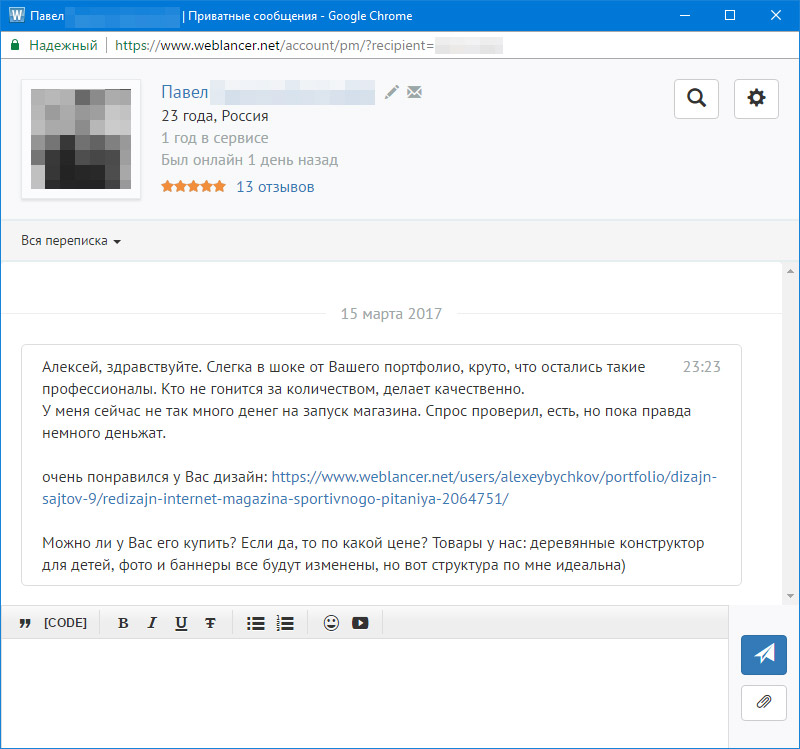The image size is (800, 749).
Task: Click the envelope icon next to the name
Action: coord(414,92)
